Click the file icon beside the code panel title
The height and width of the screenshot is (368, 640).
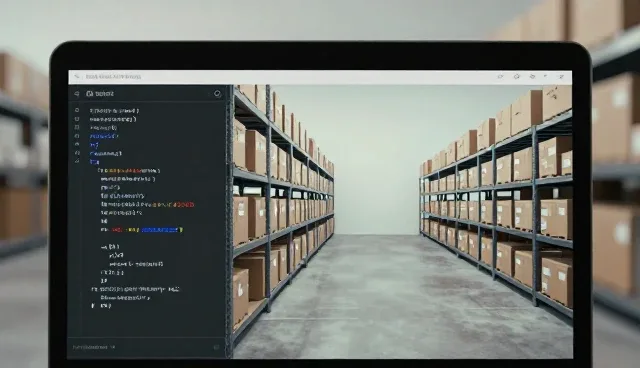click(x=89, y=93)
